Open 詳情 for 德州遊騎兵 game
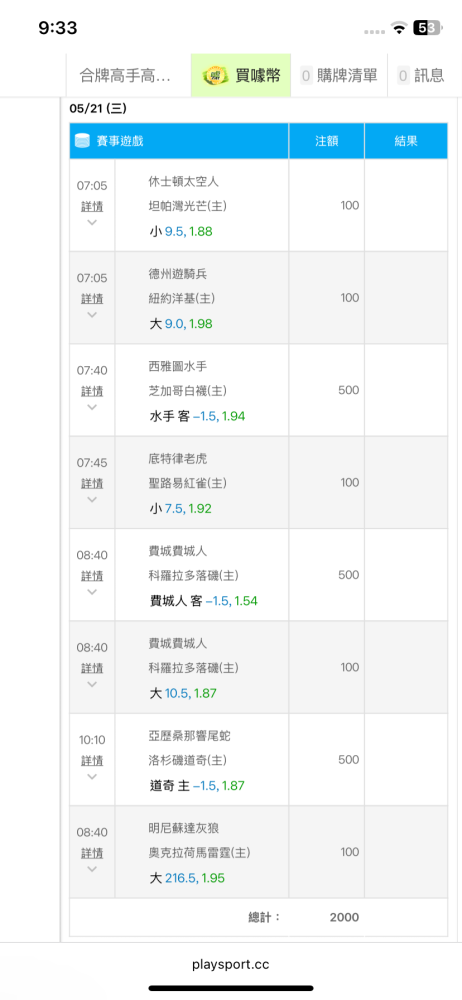Image resolution: width=462 pixels, height=1000 pixels. click(92, 299)
